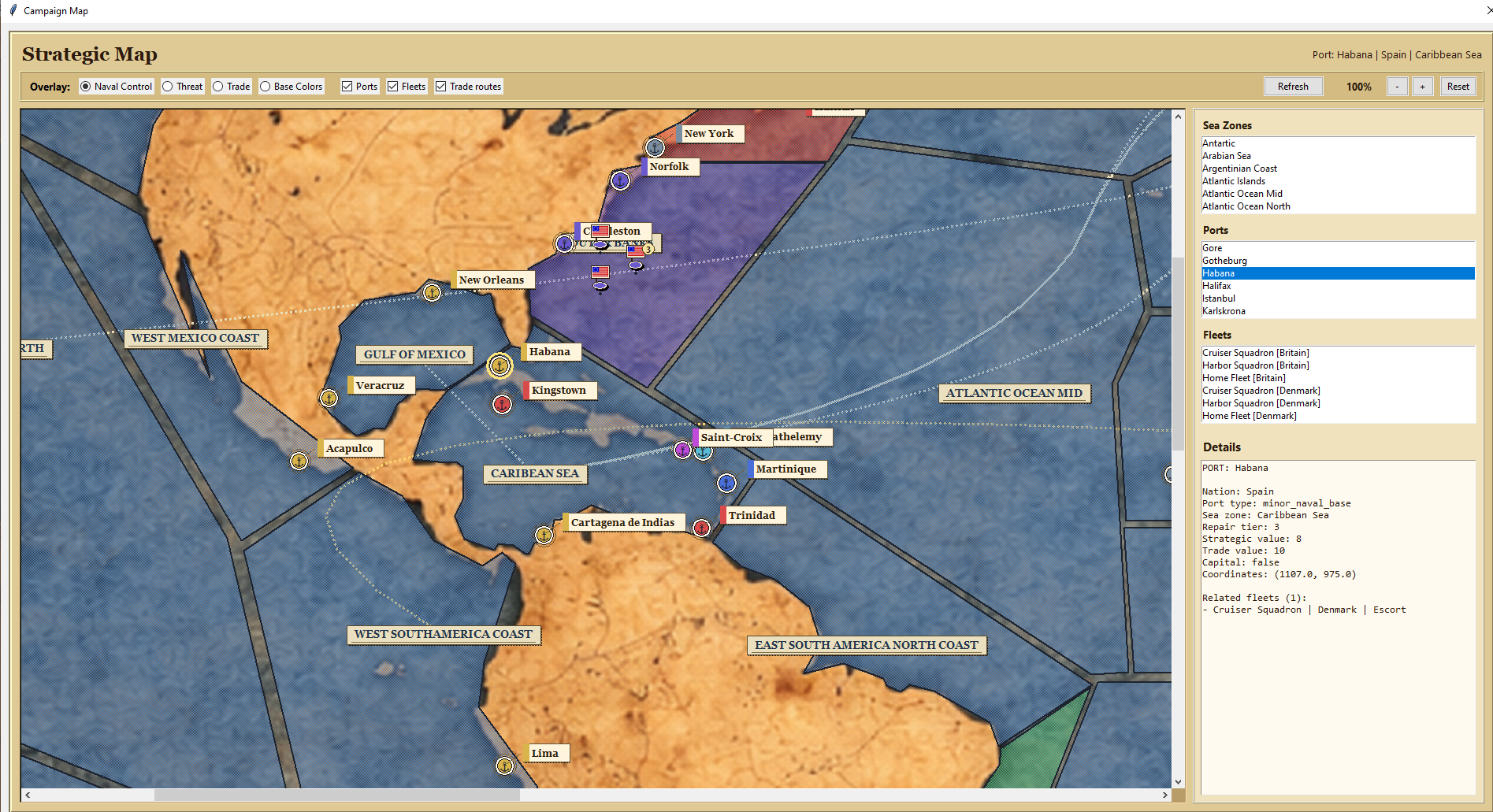Click the map scroll left arrow
The width and height of the screenshot is (1493, 812).
tap(28, 795)
